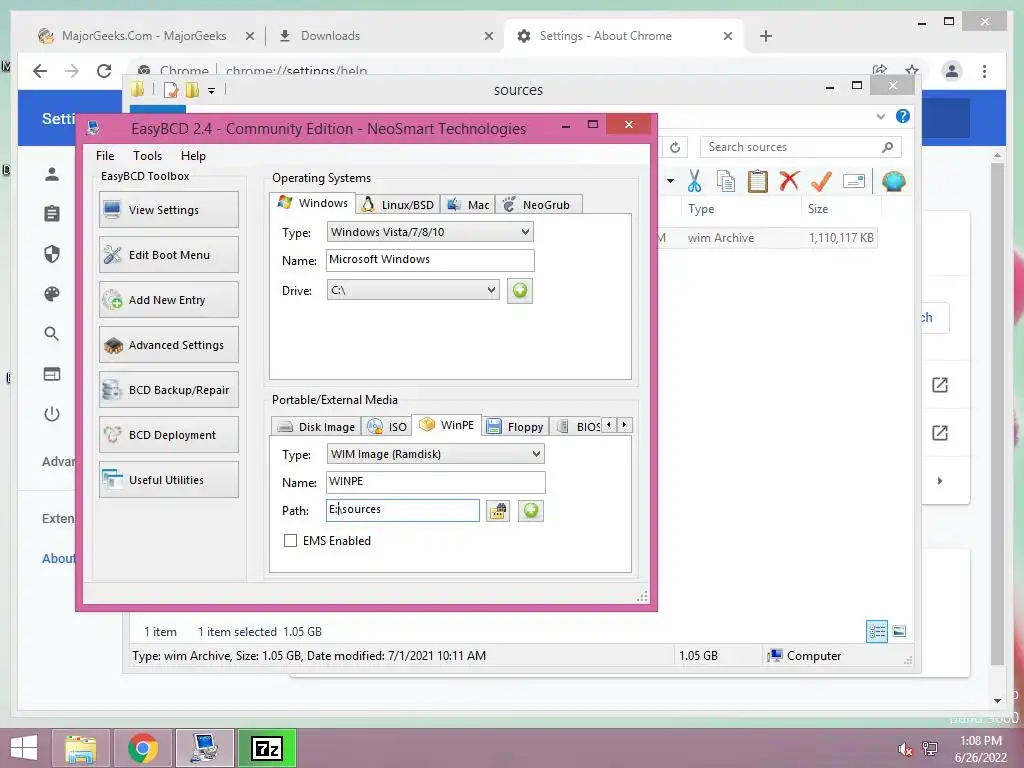
Task: Click green add button next to Path
Action: [x=531, y=511]
